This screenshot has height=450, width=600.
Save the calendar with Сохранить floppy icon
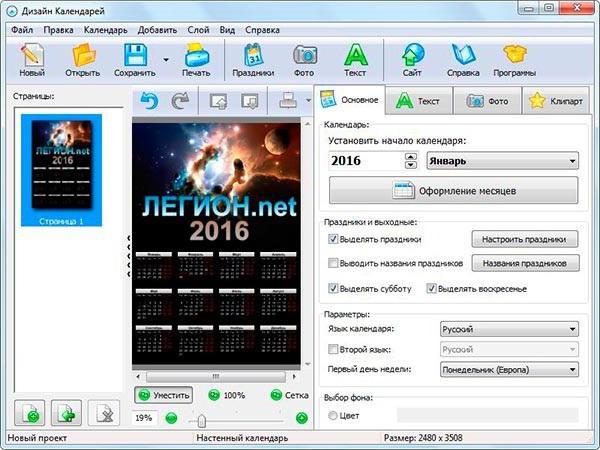135,60
